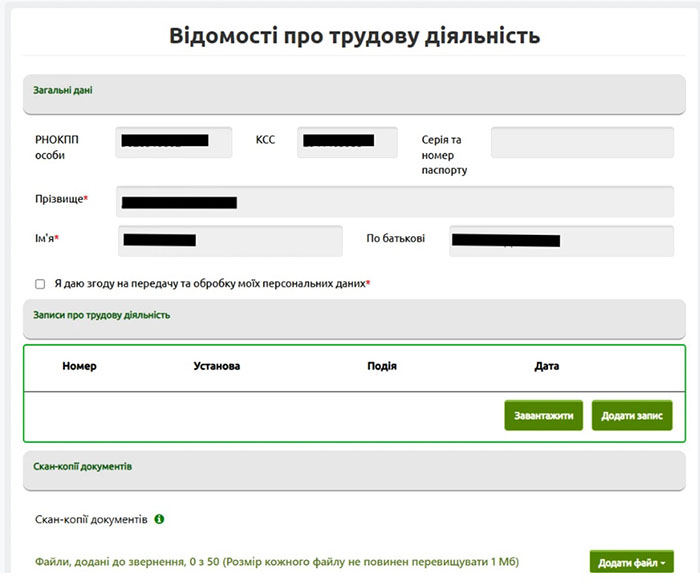The image size is (700, 586).
Task: Collapse the Записи про трудову діяльність header
Action: tap(354, 319)
